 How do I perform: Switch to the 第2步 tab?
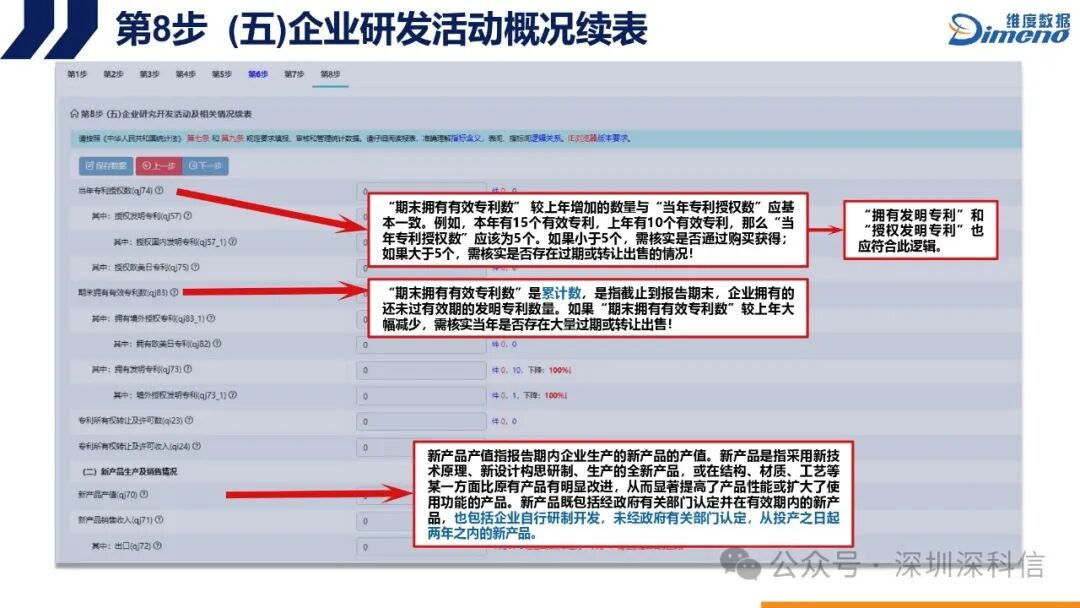(114, 74)
